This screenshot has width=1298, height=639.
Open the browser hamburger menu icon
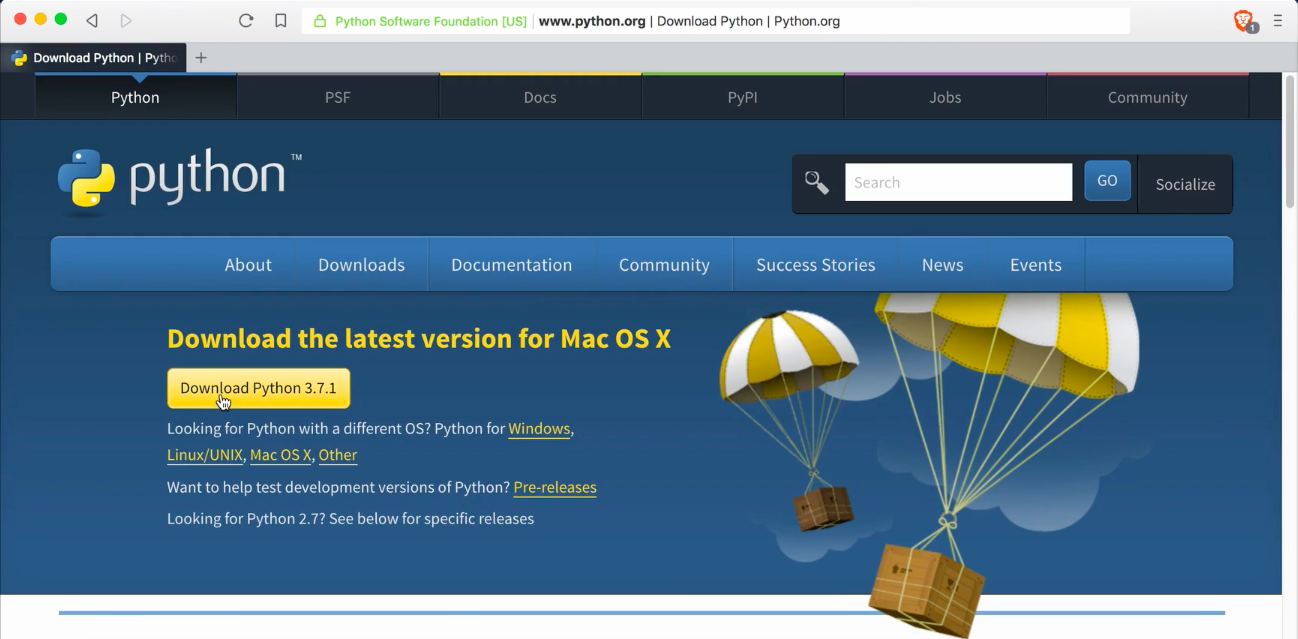tap(1278, 21)
